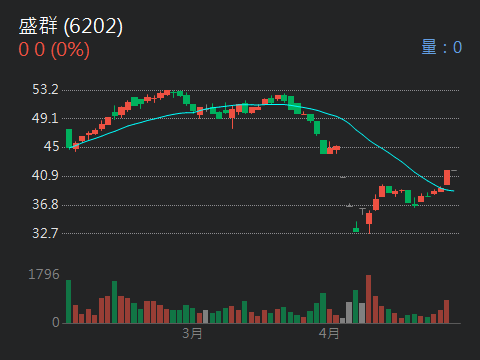Click the 32.7 price axis label
480x360 pixels.
[x=45, y=233]
